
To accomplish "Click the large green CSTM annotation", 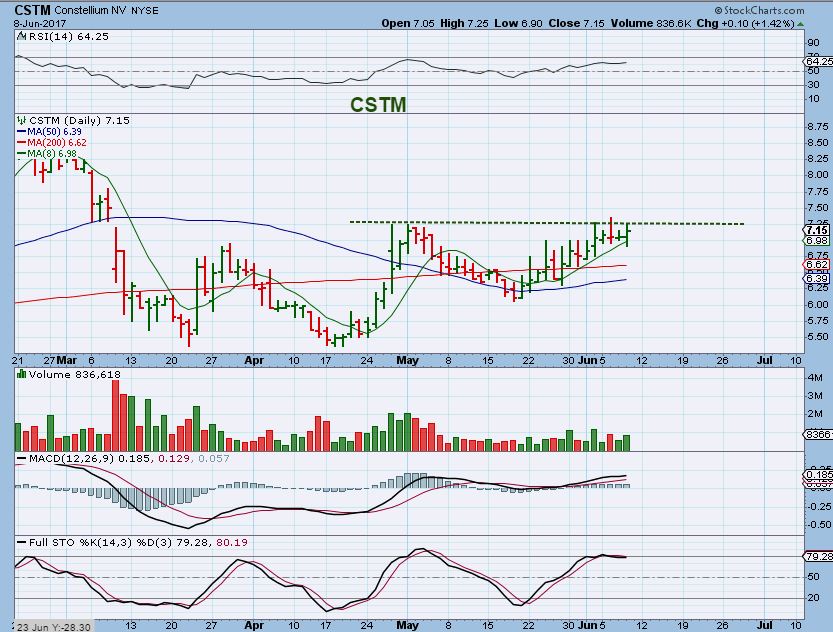I will point(378,105).
